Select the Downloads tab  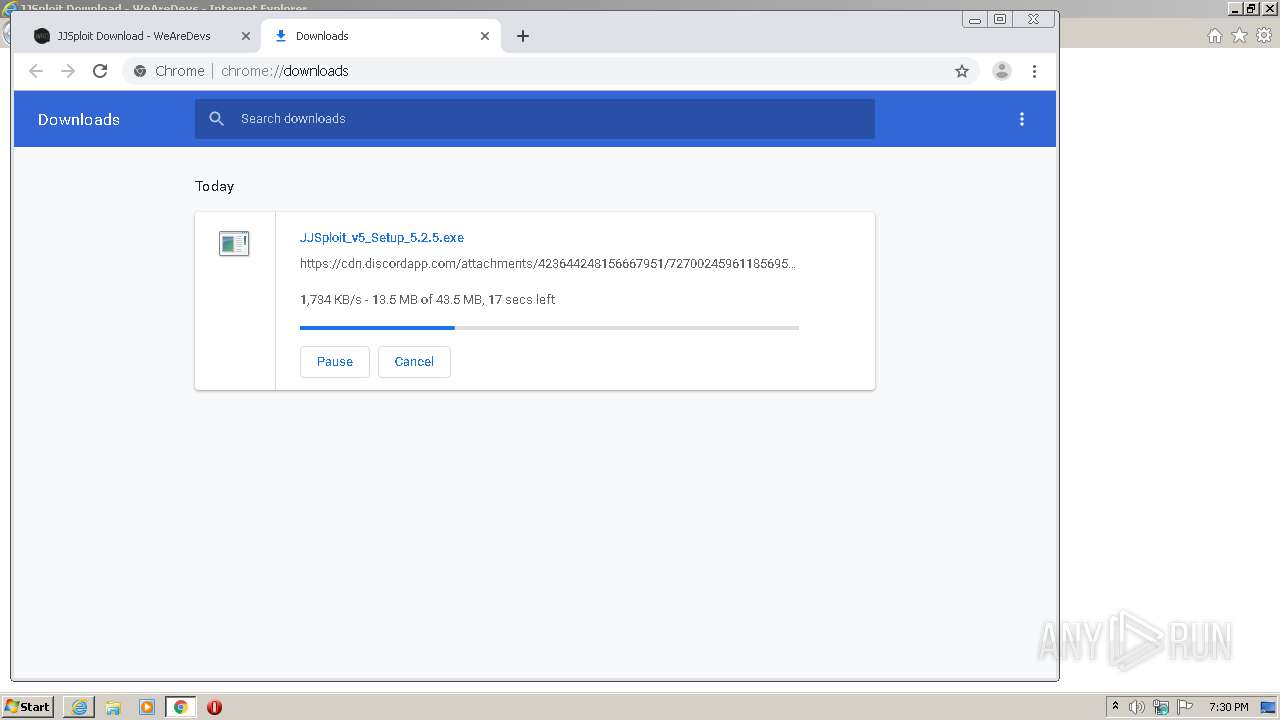click(x=380, y=36)
